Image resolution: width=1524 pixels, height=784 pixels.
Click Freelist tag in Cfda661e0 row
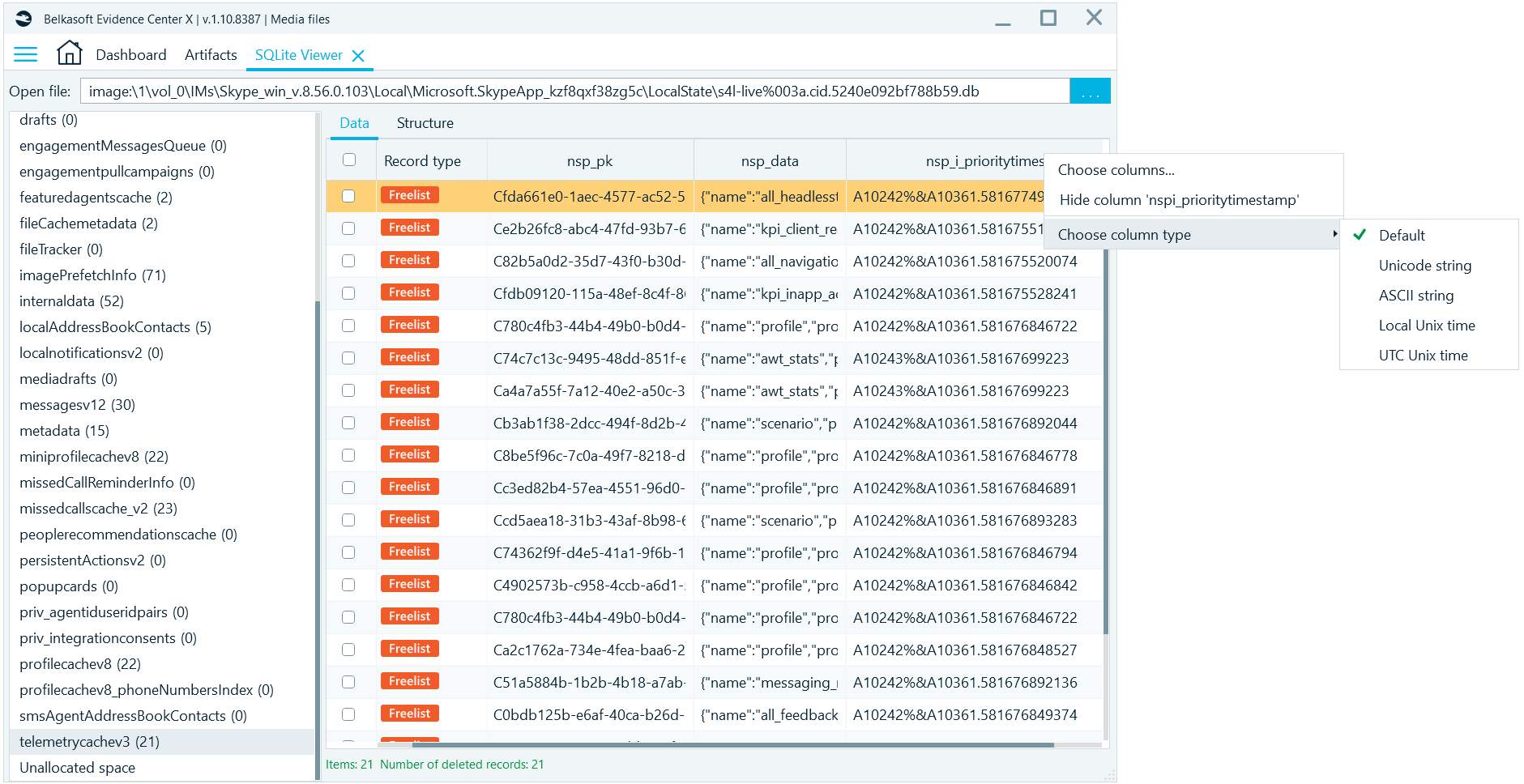point(409,195)
